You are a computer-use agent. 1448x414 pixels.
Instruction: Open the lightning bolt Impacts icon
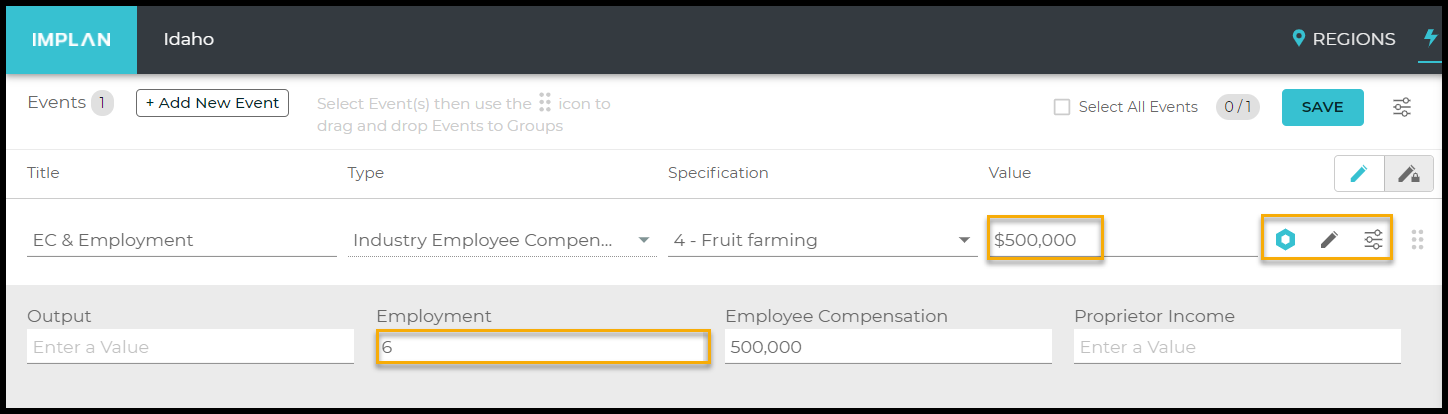[1431, 38]
